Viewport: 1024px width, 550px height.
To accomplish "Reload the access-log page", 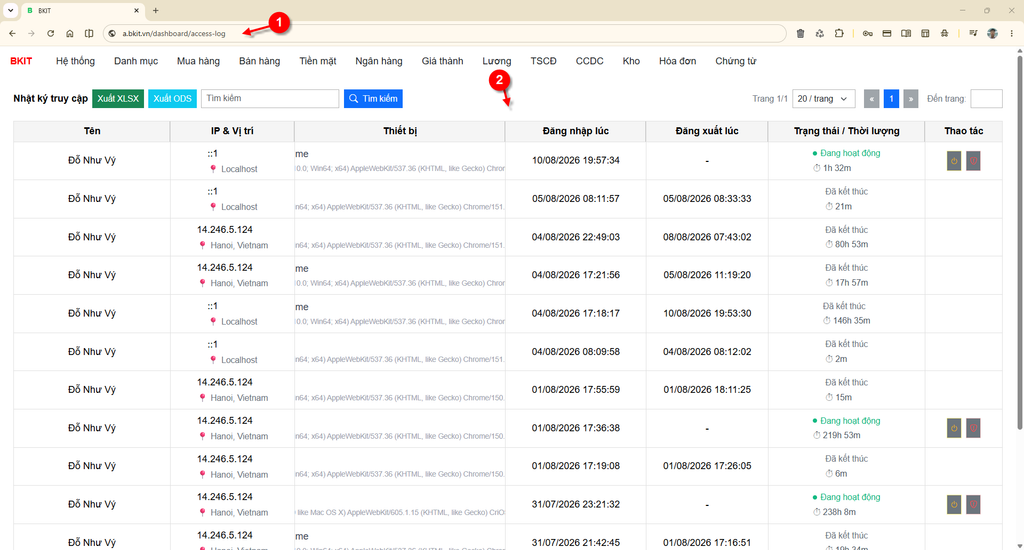I will tap(50, 33).
